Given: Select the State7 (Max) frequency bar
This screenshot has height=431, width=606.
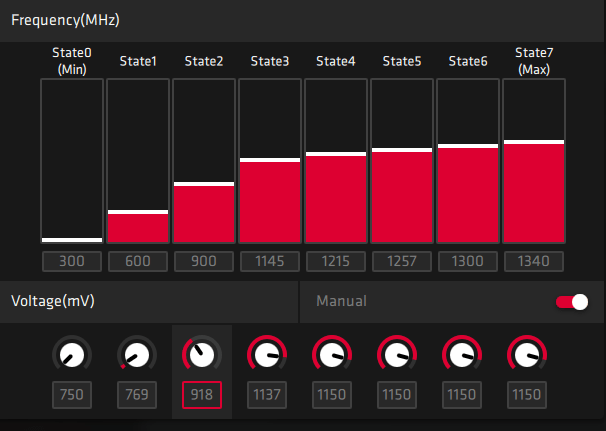Looking at the screenshot, I should (x=534, y=161).
